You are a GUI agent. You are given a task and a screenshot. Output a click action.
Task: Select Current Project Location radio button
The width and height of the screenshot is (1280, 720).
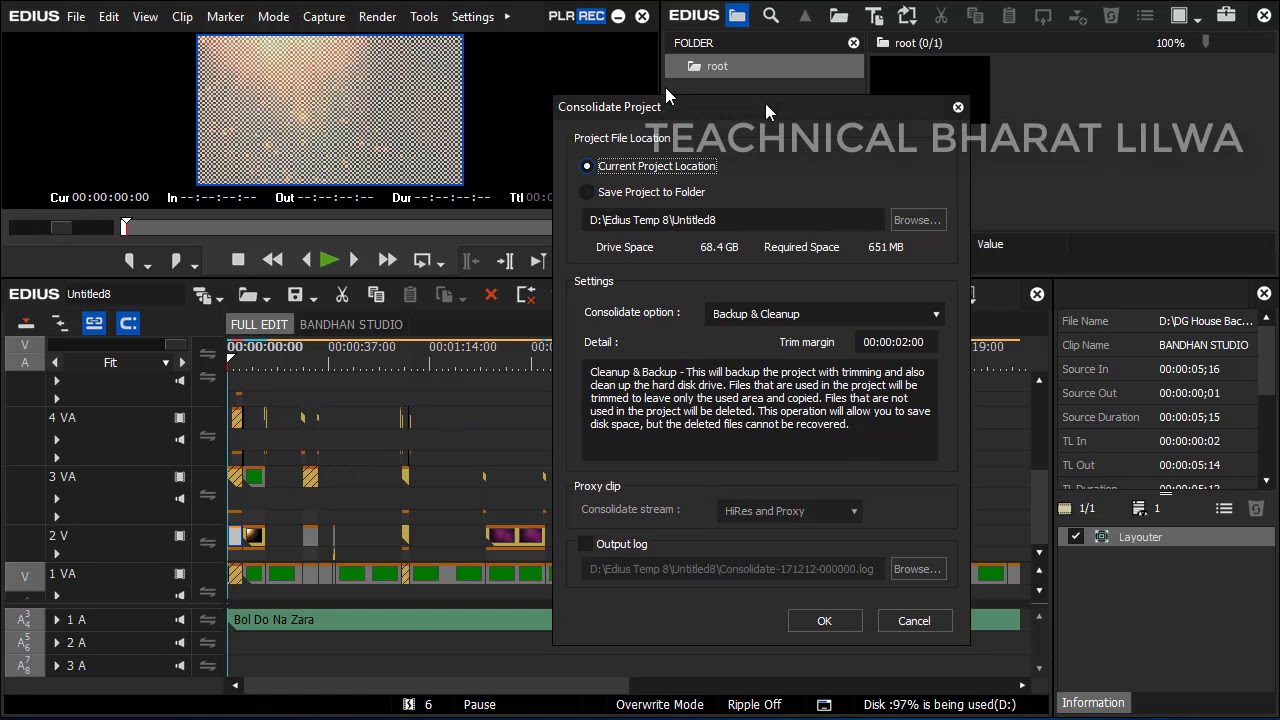(587, 166)
